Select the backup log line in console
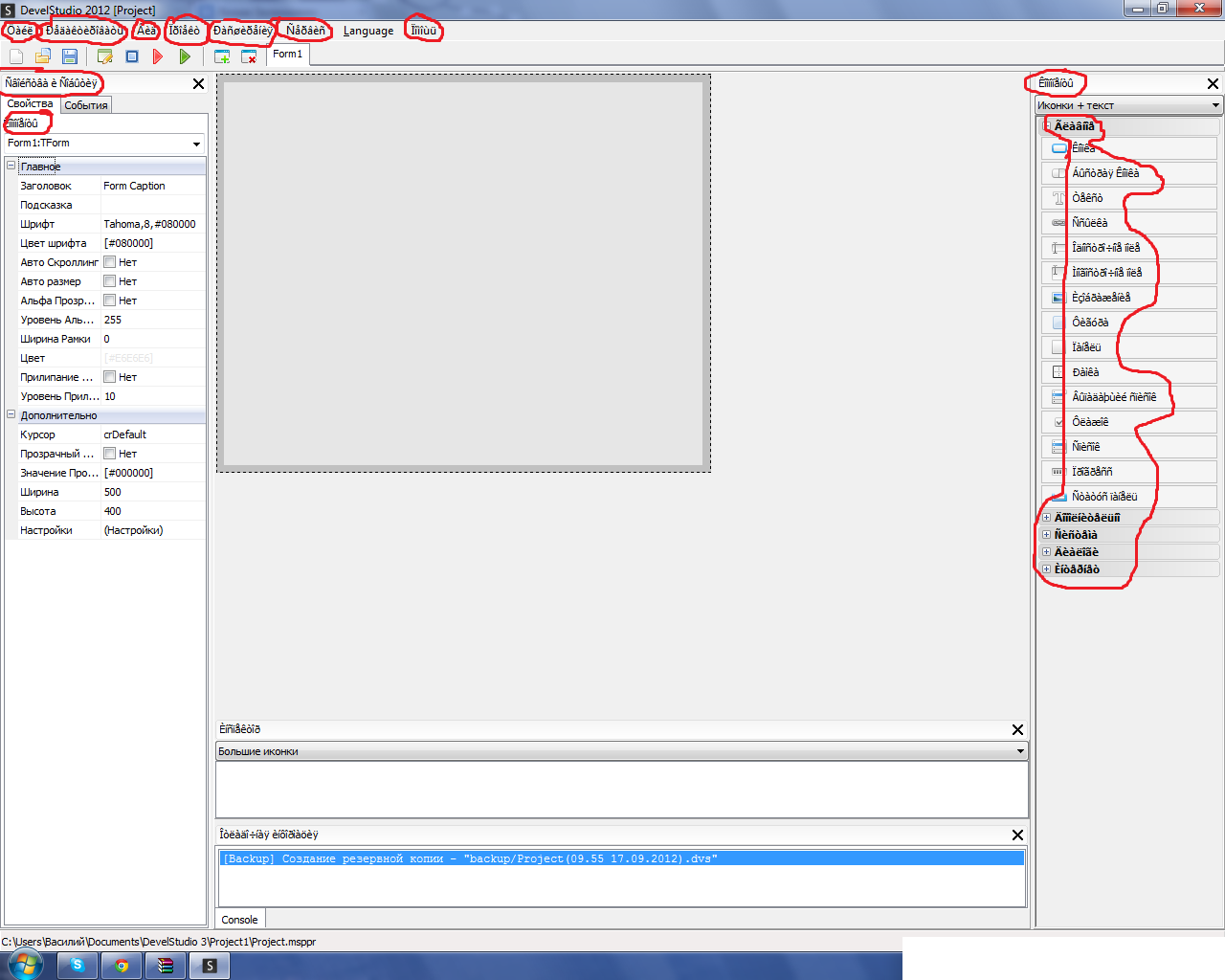 (x=622, y=858)
